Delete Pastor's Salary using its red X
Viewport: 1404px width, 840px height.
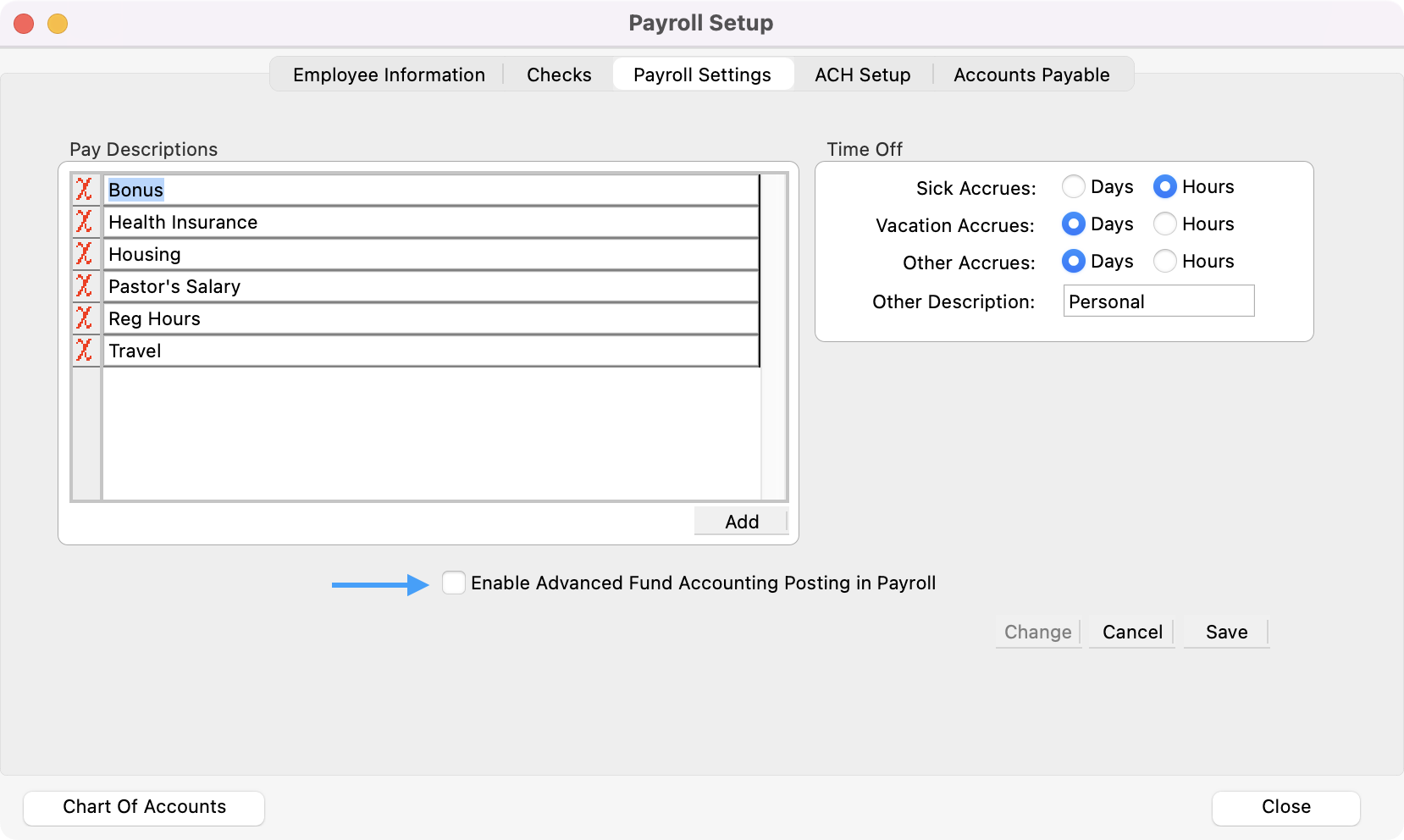pos(85,286)
